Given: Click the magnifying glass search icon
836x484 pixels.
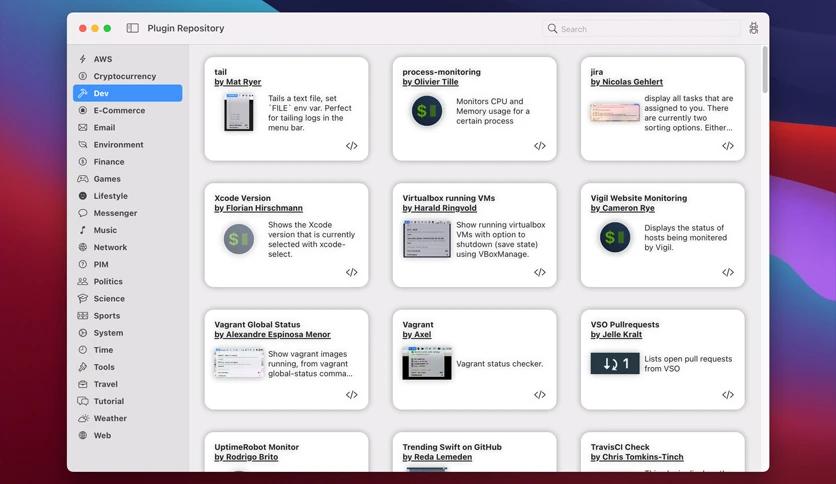Looking at the screenshot, I should tap(552, 29).
